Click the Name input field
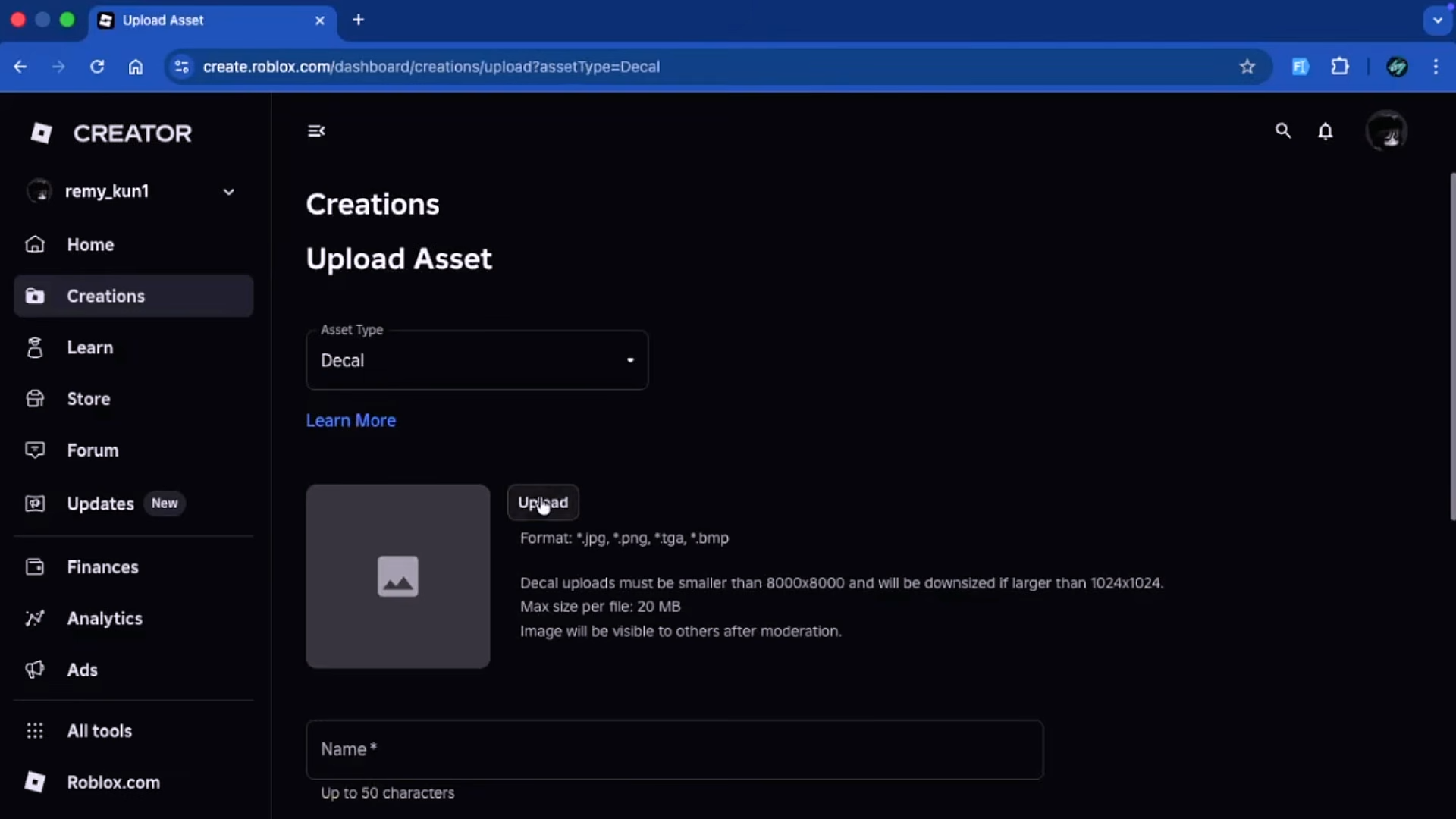Viewport: 1456px width, 819px height. 674,750
